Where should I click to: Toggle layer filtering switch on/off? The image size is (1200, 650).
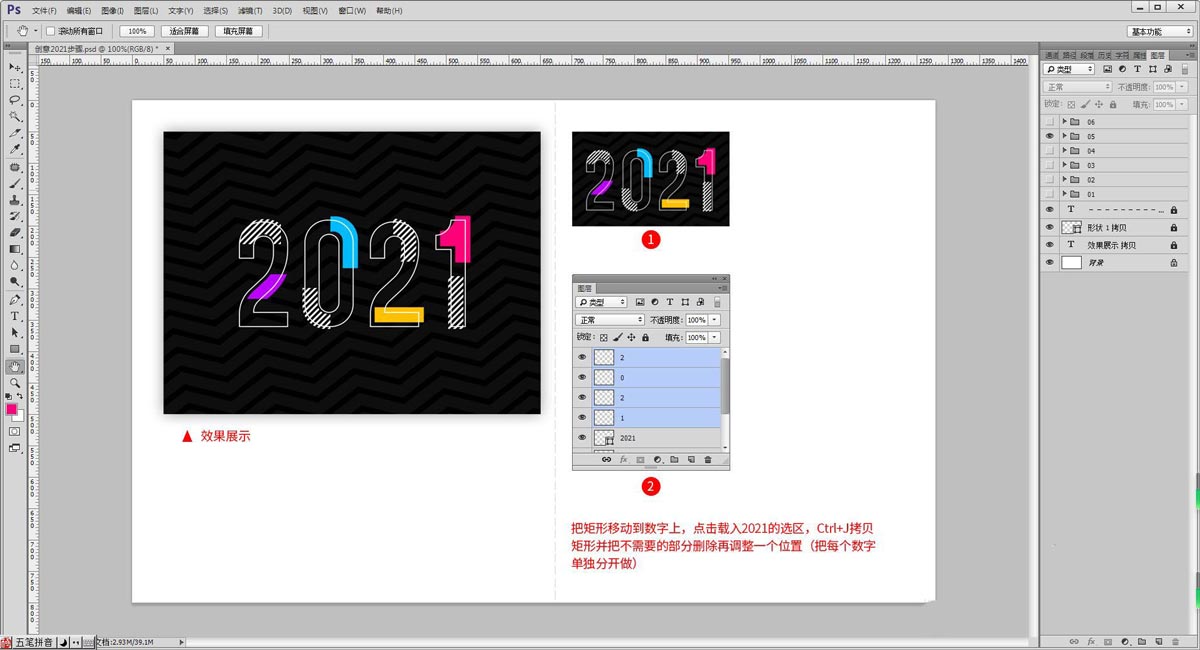pos(1185,69)
